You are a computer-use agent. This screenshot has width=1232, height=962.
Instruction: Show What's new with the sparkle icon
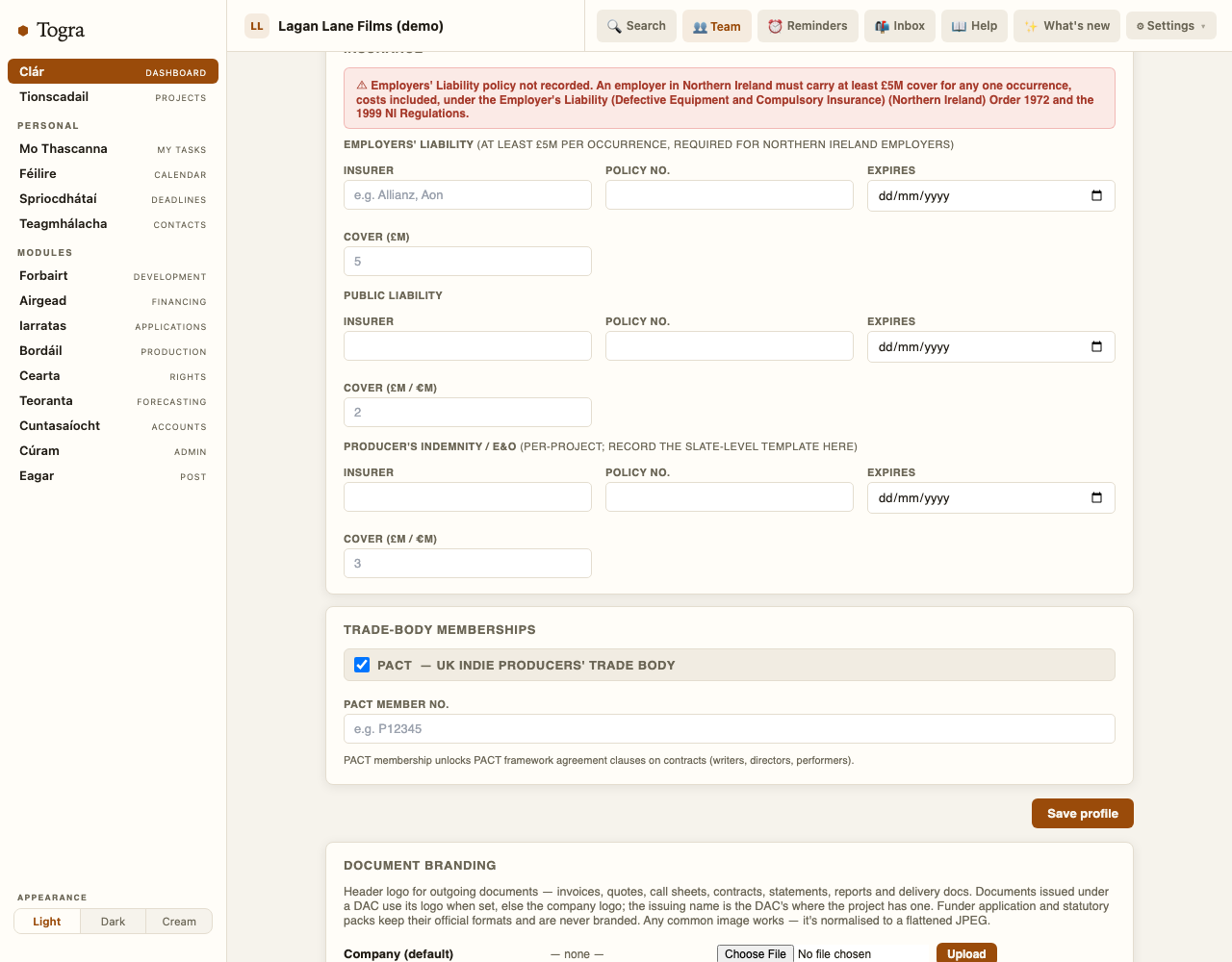(1066, 26)
